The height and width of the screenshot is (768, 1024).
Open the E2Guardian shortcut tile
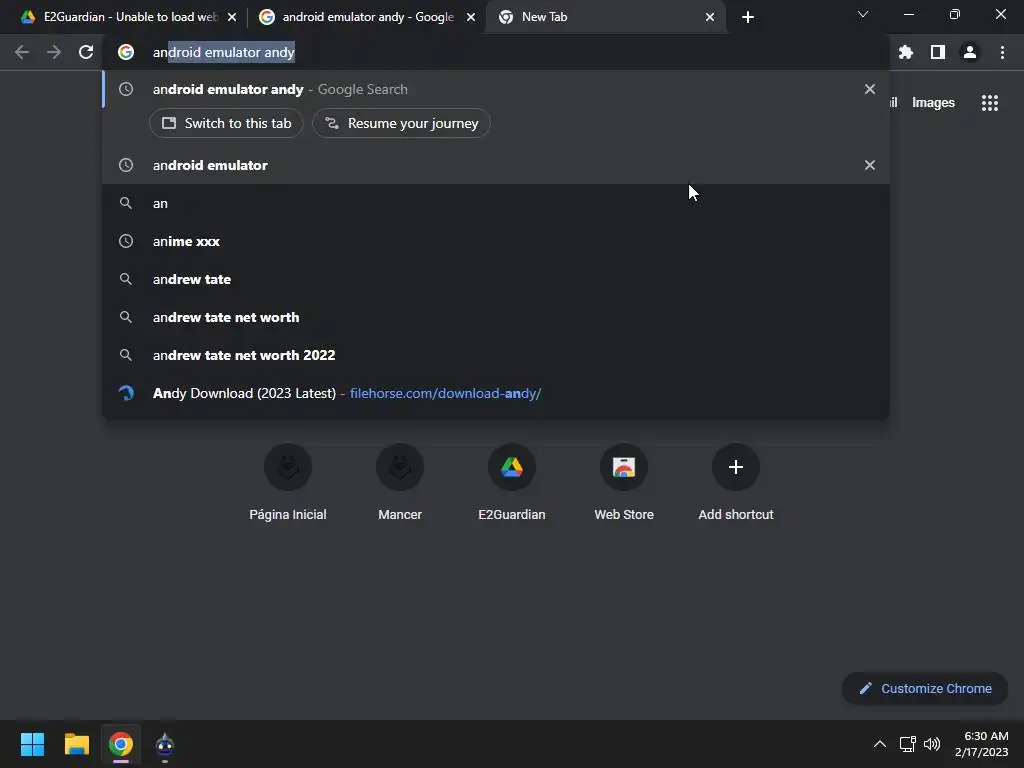[x=512, y=482]
